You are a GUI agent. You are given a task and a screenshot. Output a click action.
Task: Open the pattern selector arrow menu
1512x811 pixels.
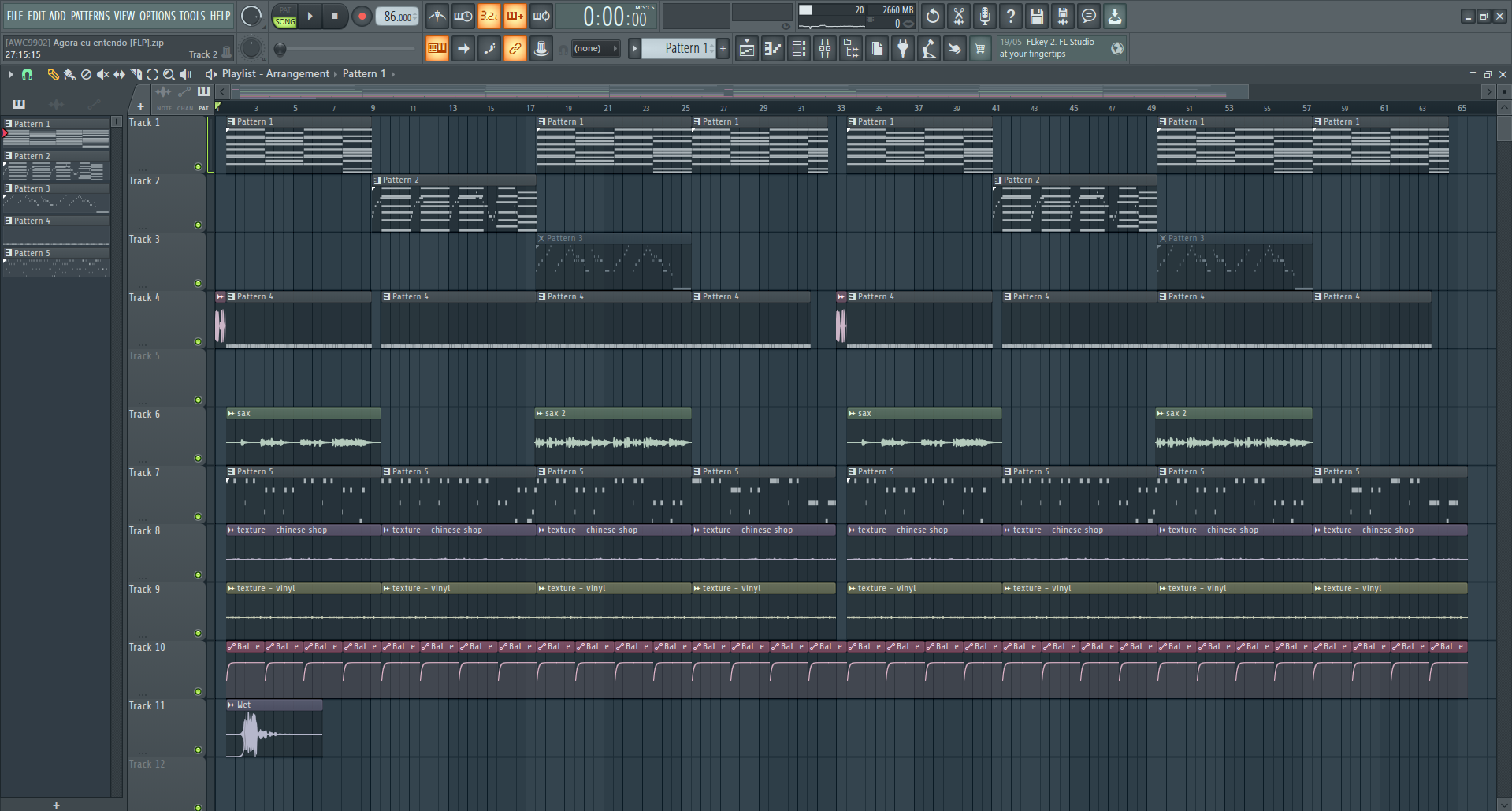634,49
